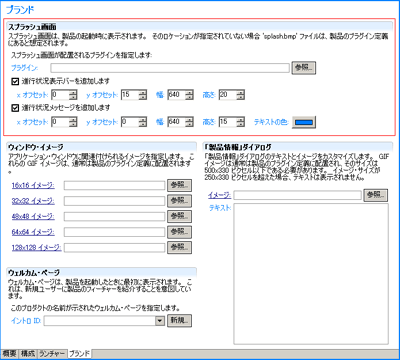Click 参照 button for 48x48 イメージ
Screen dimensions: 400x360
click(x=179, y=217)
